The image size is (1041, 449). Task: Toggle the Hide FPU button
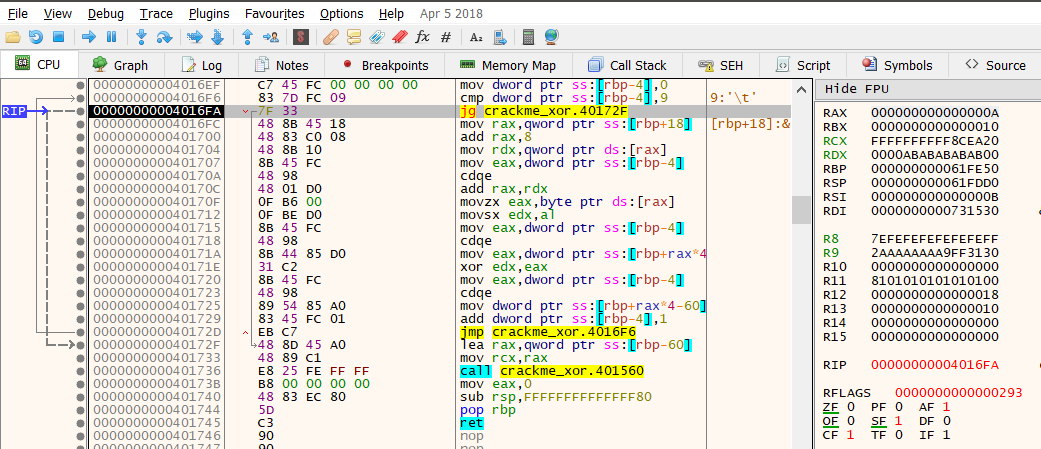click(854, 89)
